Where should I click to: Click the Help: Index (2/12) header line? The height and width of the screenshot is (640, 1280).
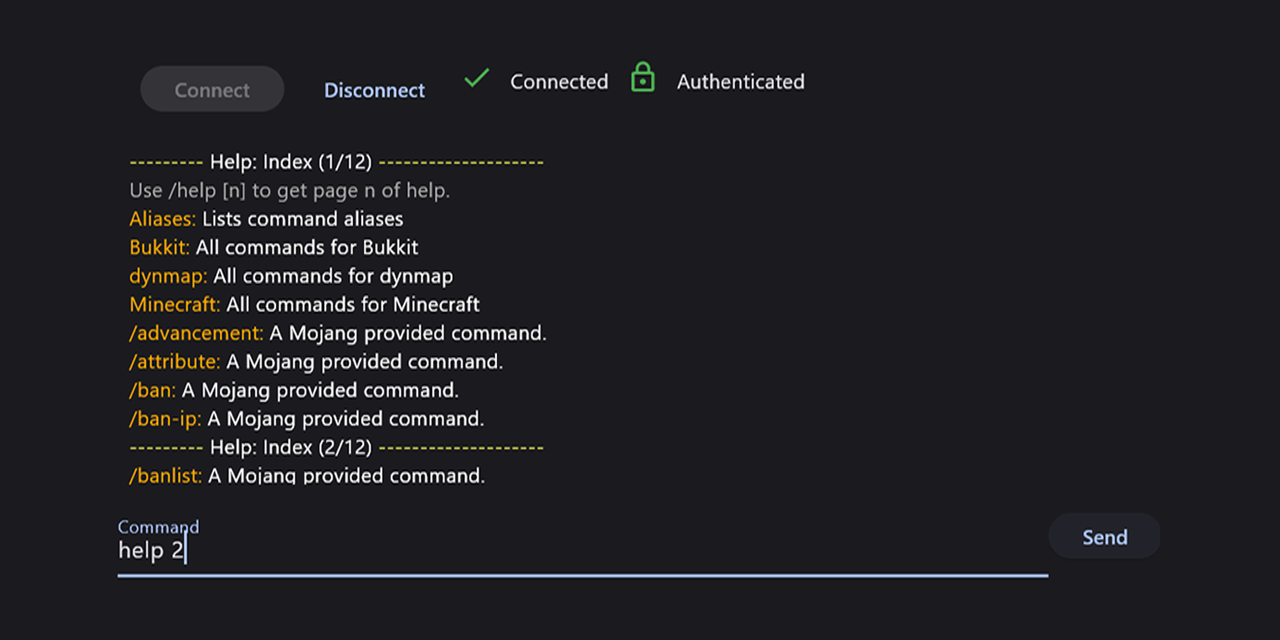tap(336, 447)
